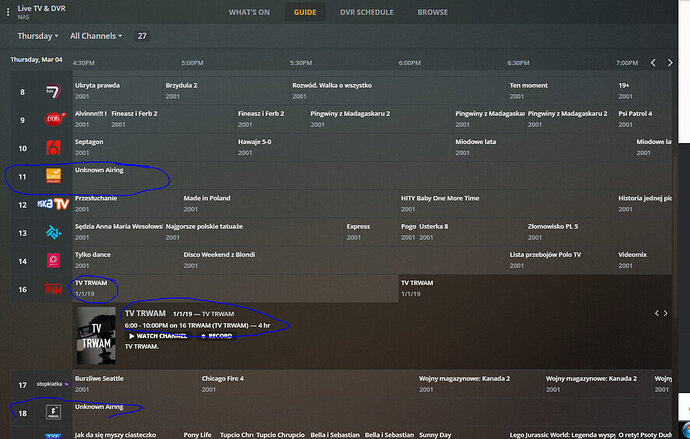Click the channel 9 Polsat logo
Viewport: 690px width, 439px height.
click(54, 120)
